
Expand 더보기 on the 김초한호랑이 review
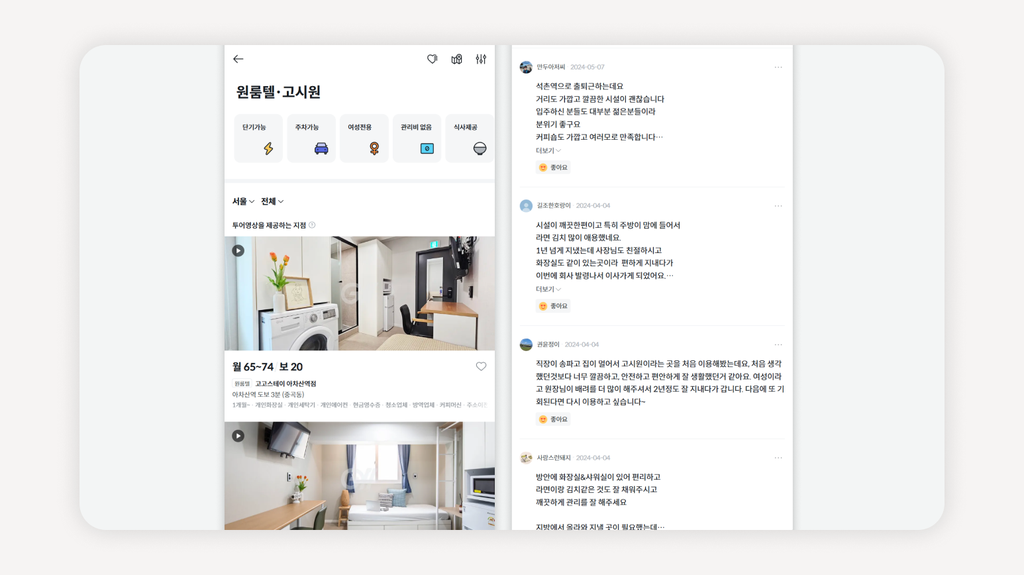click(x=548, y=289)
